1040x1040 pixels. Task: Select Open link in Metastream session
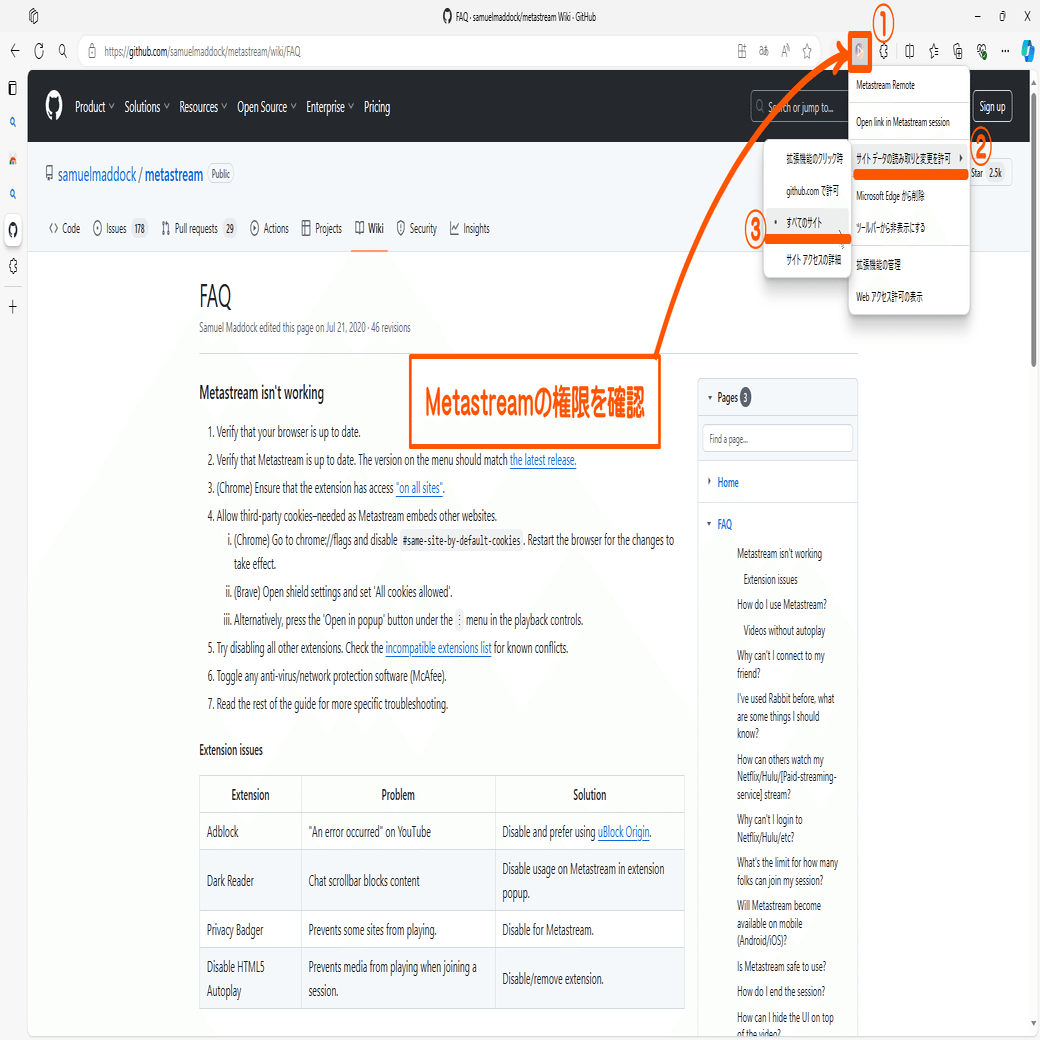pyautogui.click(x=909, y=122)
